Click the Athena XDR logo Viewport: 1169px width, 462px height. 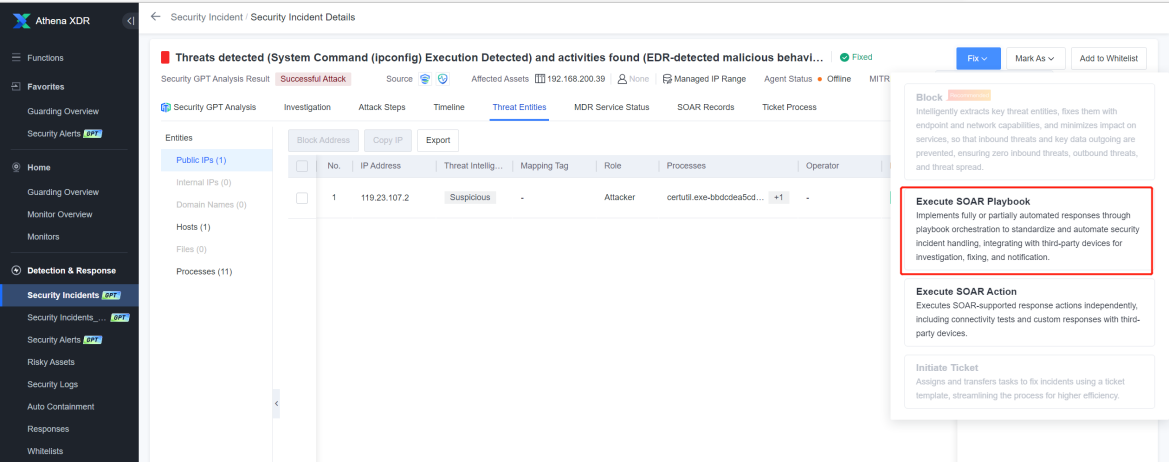(x=21, y=21)
